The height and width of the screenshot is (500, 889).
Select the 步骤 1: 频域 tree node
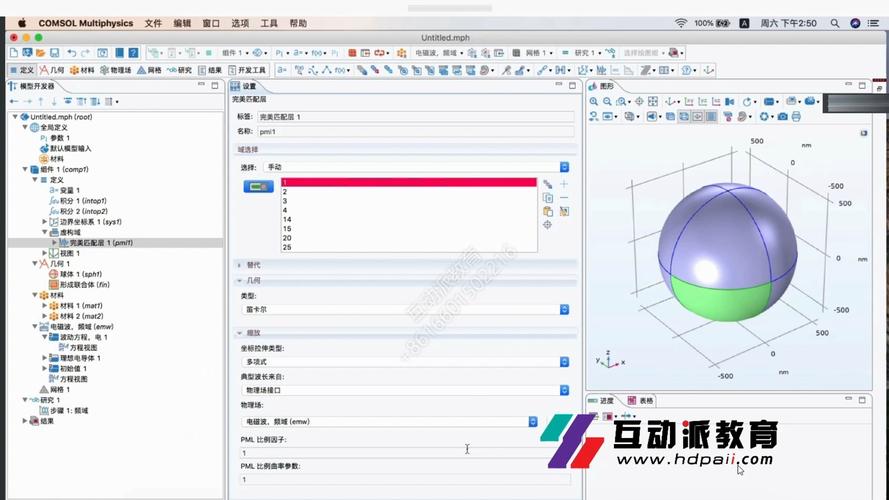(x=64, y=410)
